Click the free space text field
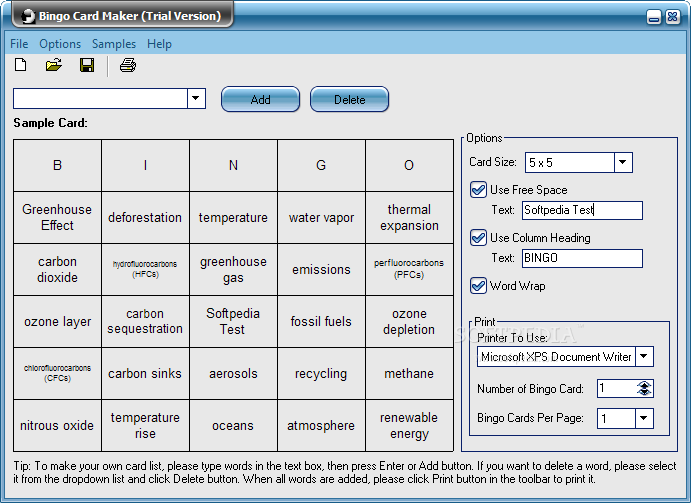The height and width of the screenshot is (503, 691). [x=582, y=210]
